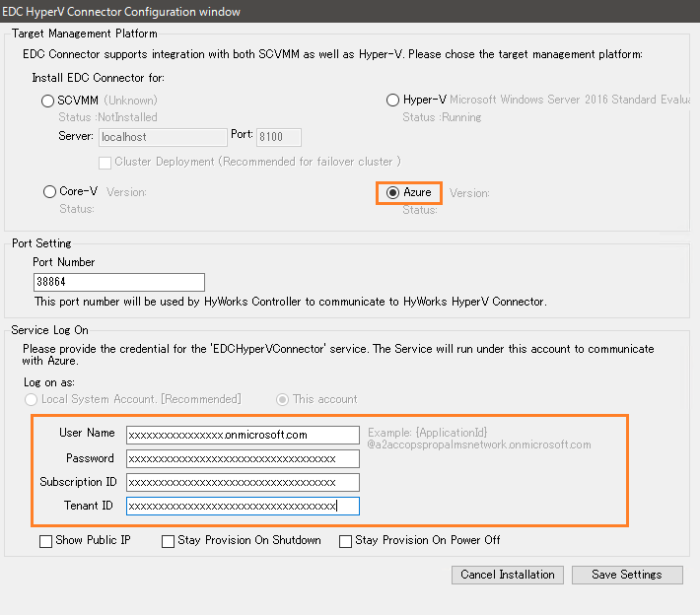Select Local System Account radio option
The width and height of the screenshot is (700, 615).
pos(31,399)
